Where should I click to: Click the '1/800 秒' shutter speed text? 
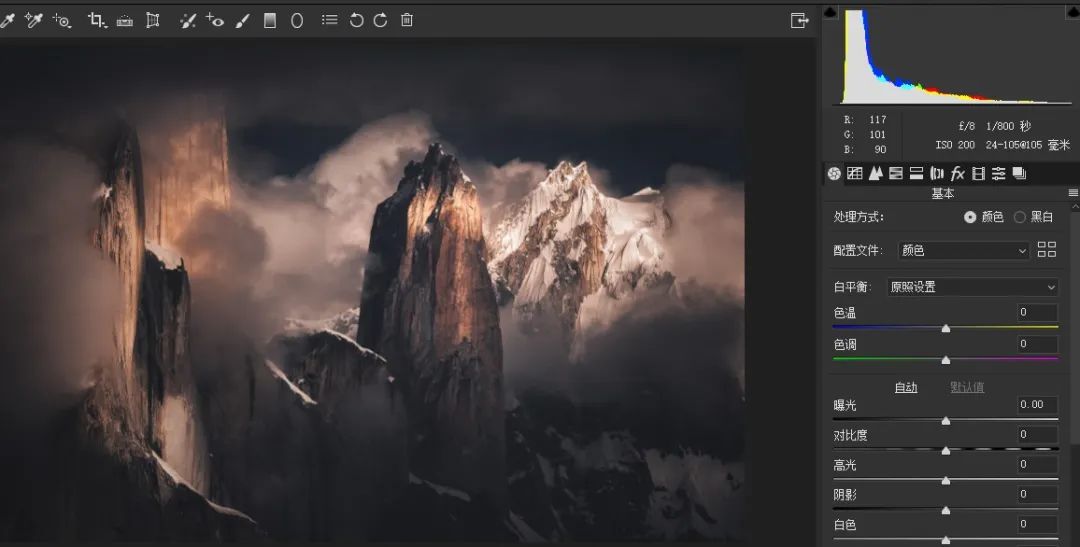coord(1008,126)
